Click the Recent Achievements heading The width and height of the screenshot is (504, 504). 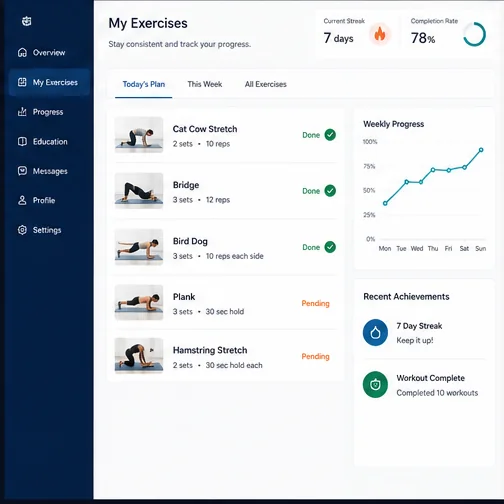click(x=406, y=296)
